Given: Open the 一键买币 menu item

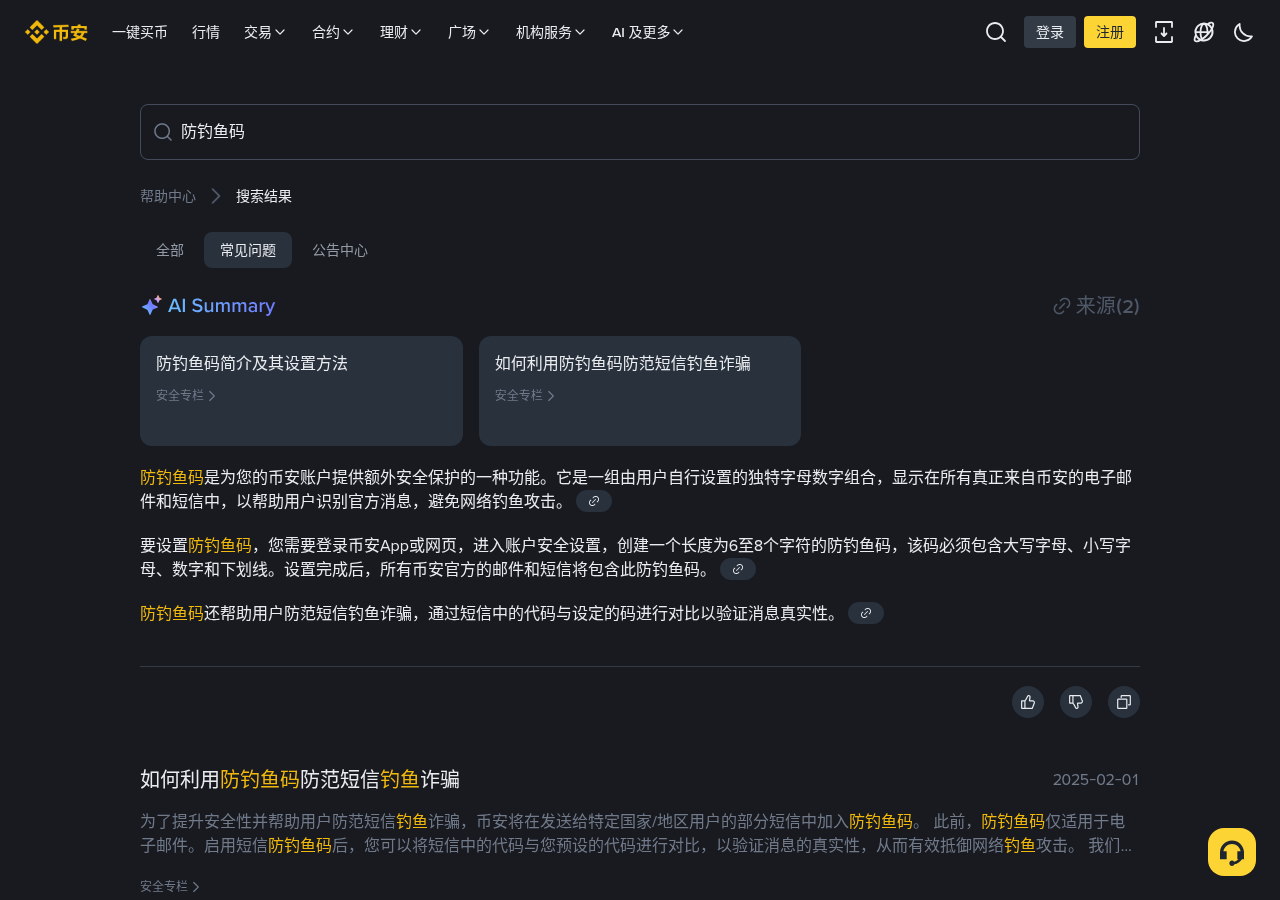Looking at the screenshot, I should pos(140,32).
